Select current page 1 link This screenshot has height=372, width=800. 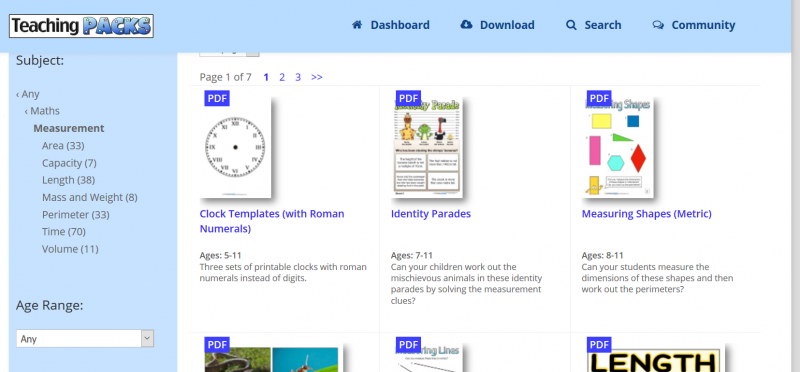[x=266, y=77]
